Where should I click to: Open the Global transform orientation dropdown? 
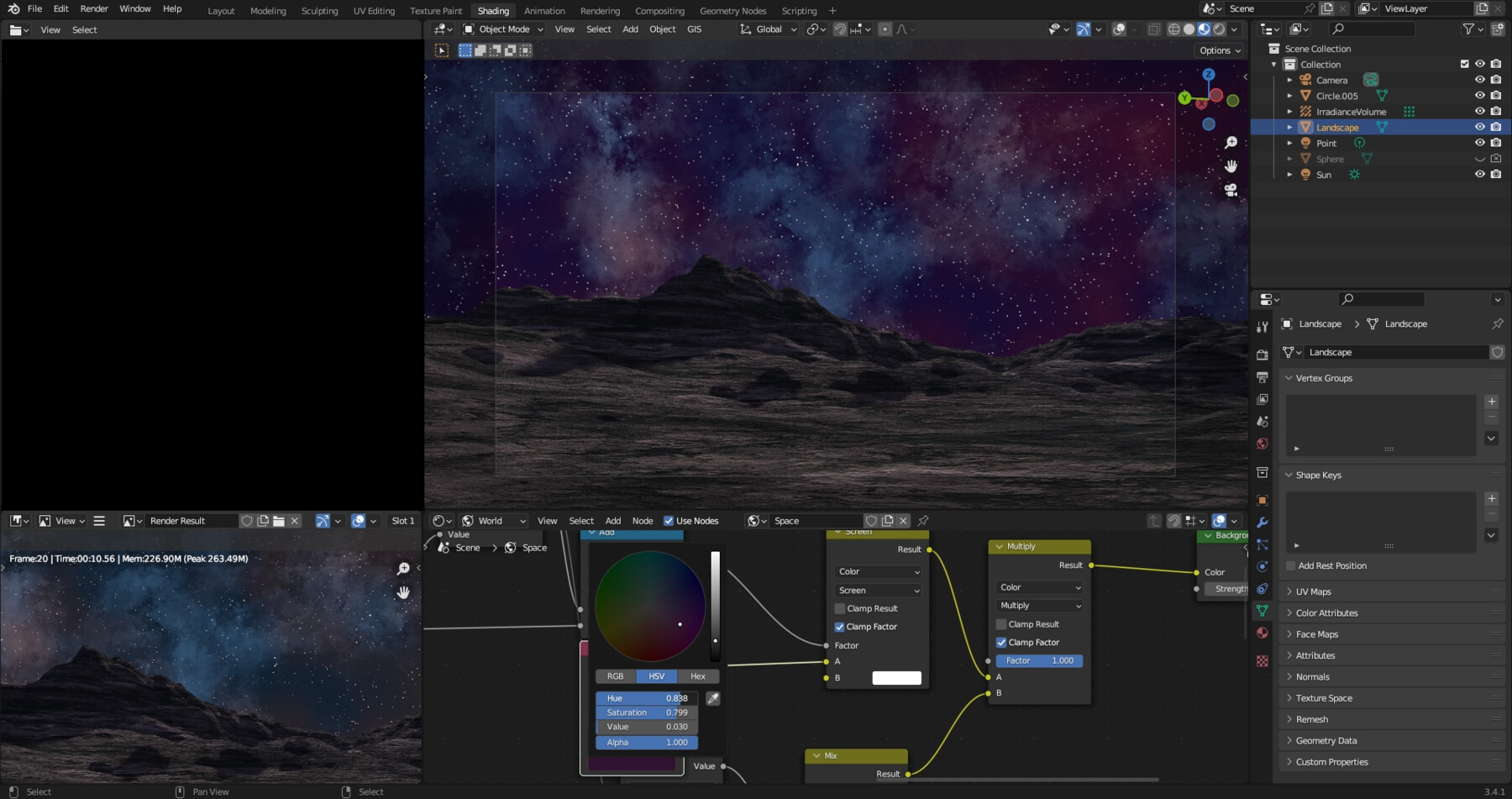click(768, 29)
